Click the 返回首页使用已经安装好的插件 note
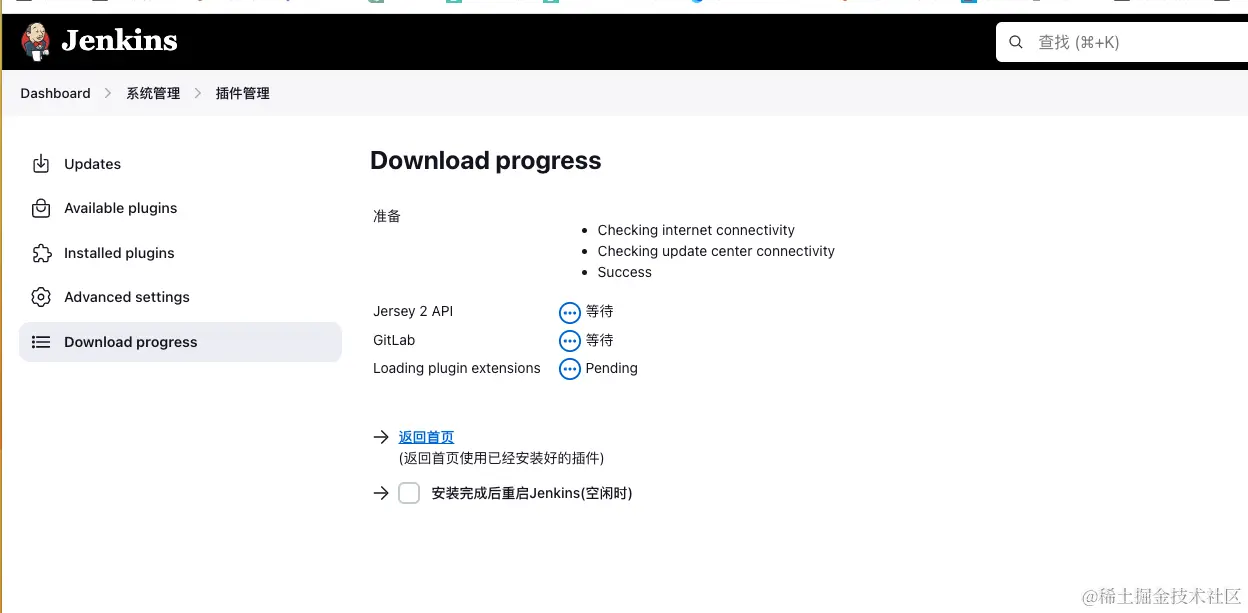 pos(501,458)
